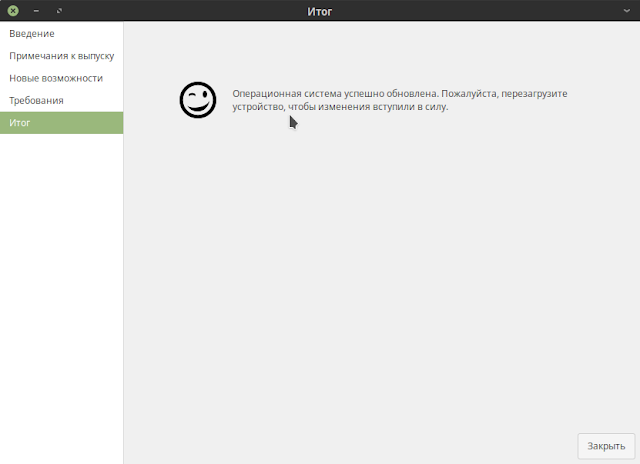Click the winking smiley face icon

(x=198, y=100)
